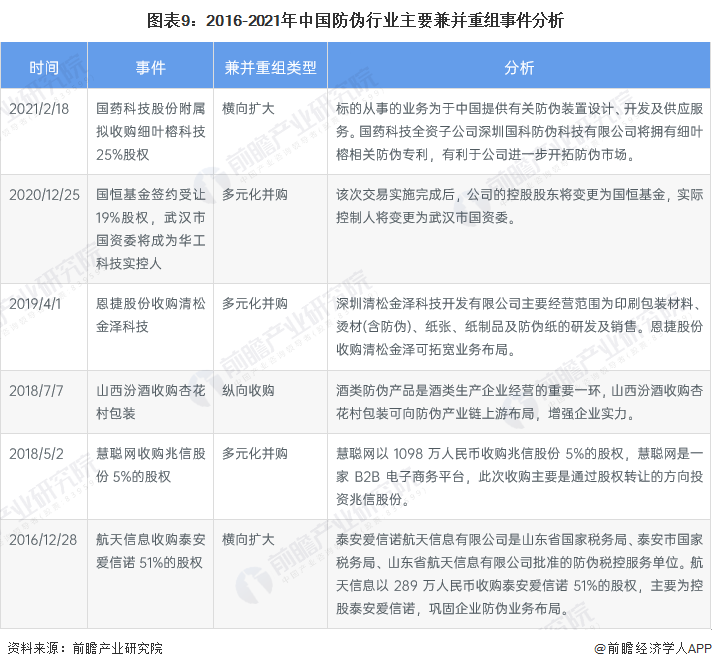
Task: Click the date cell '2020/12/25'
Action: 44,194
